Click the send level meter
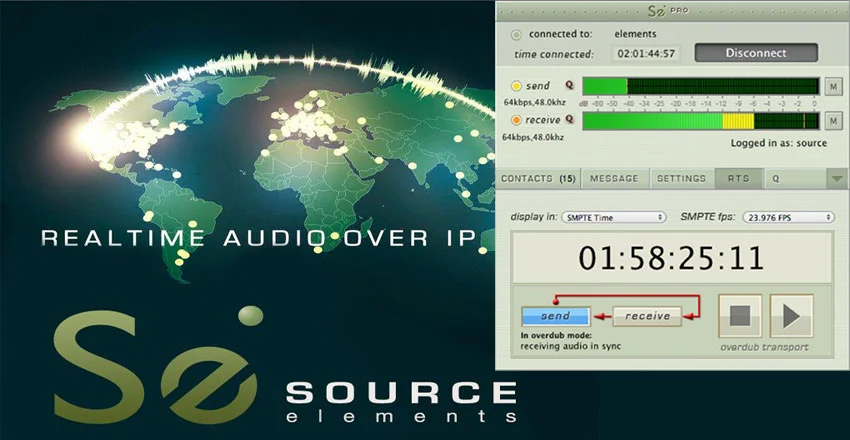The width and height of the screenshot is (850, 440). (700, 86)
